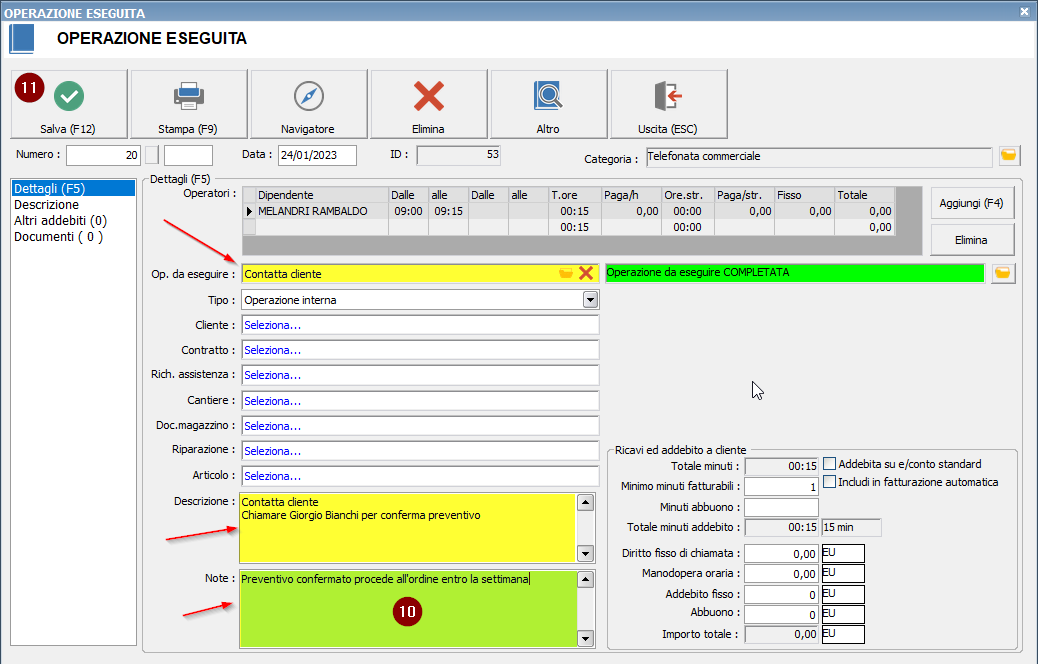The width and height of the screenshot is (1038, 664).
Task: Toggle Includi in fatturazione automatica checkbox
Action: click(829, 482)
